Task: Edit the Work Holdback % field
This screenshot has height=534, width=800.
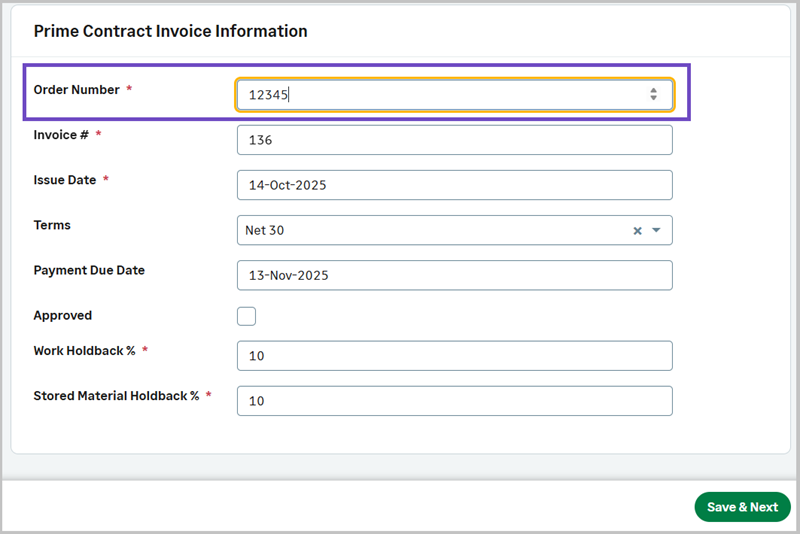Action: [x=454, y=356]
